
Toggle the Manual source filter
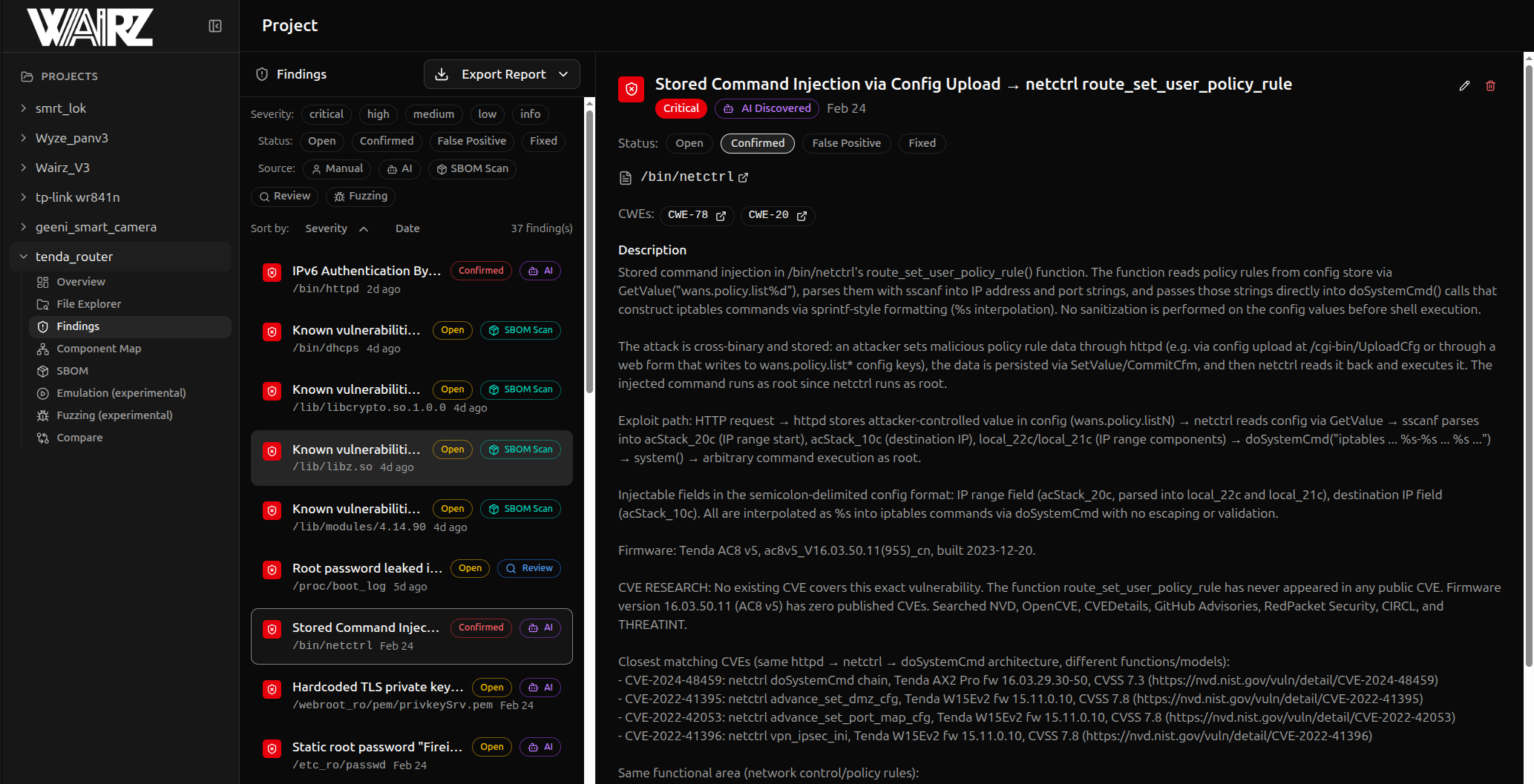click(x=338, y=169)
